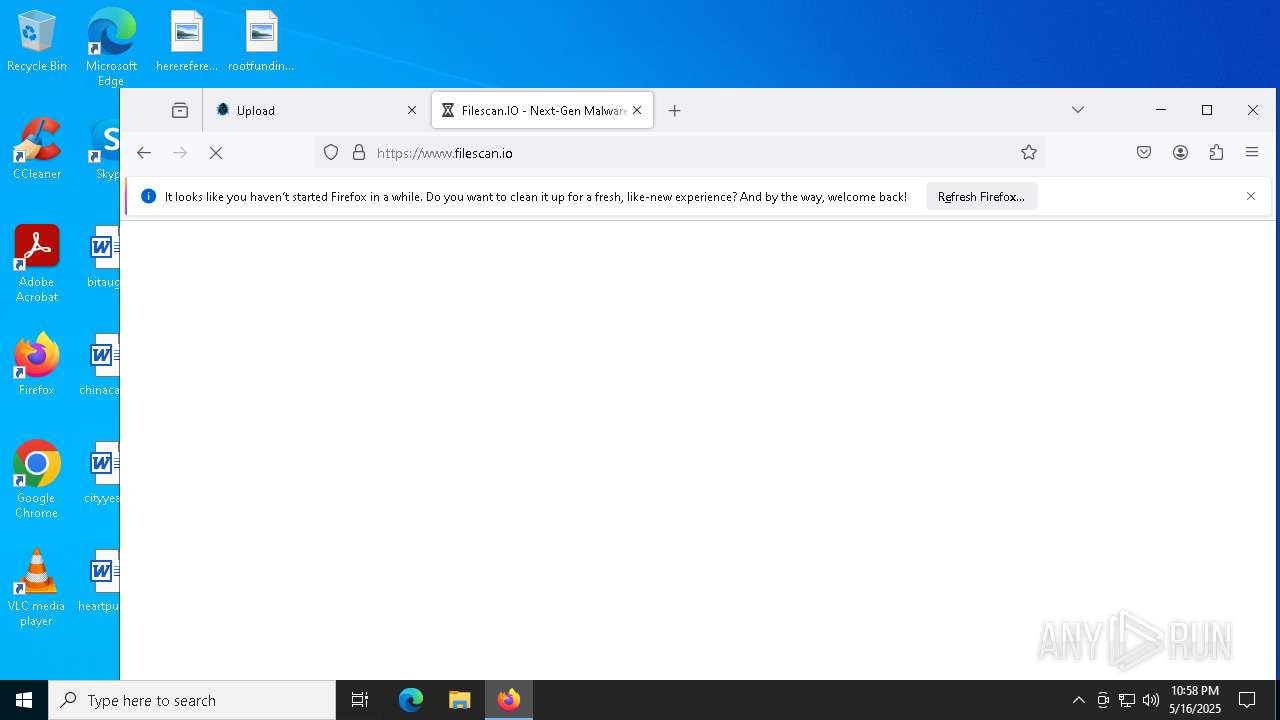Viewport: 1280px width, 720px height.
Task: Launch Edge from the taskbar
Action: tap(411, 700)
